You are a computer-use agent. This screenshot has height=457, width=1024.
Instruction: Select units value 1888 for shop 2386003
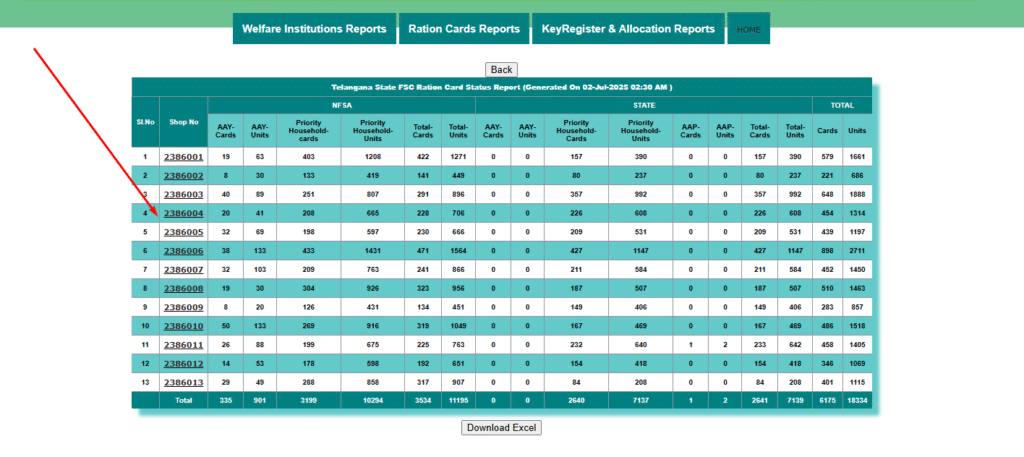tap(857, 195)
